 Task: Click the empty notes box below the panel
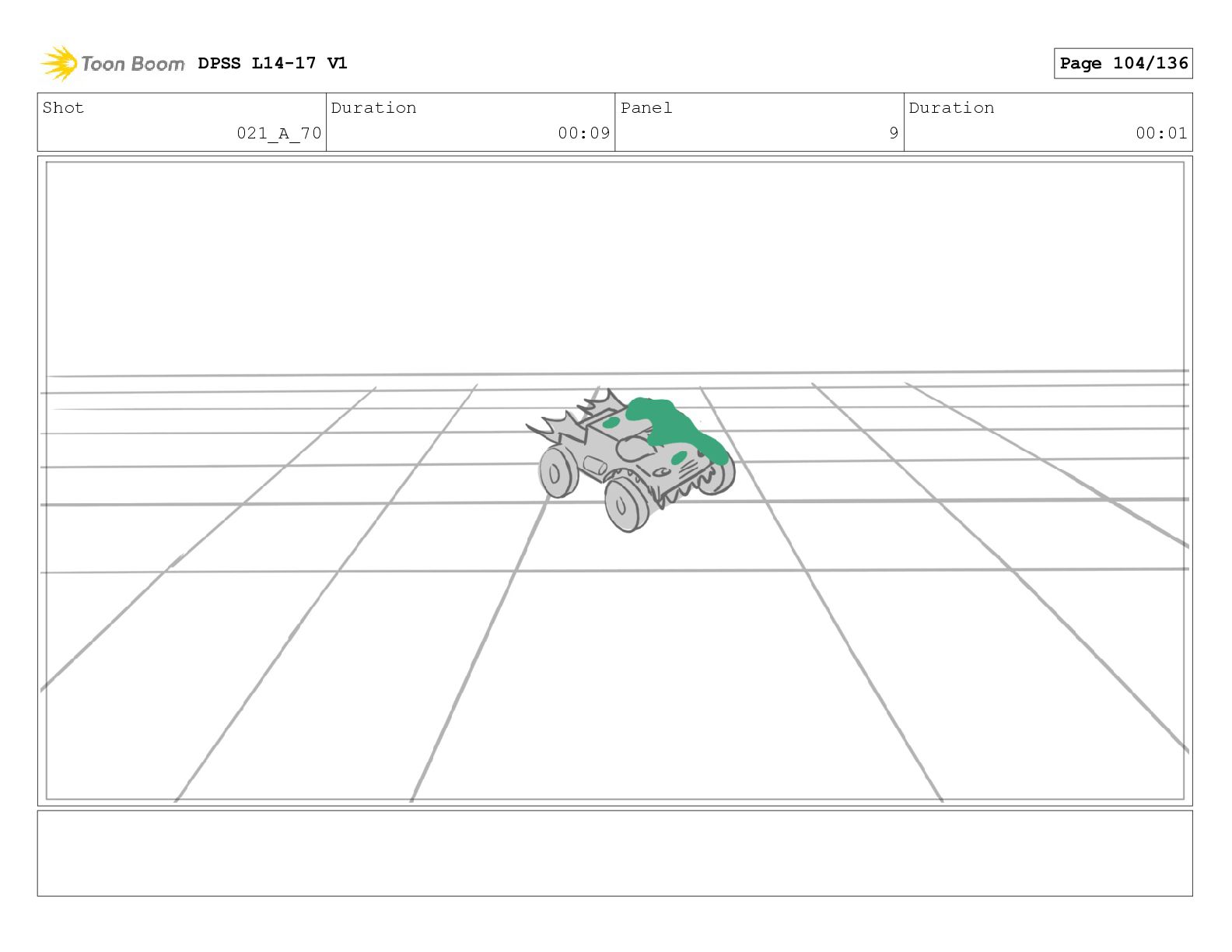click(614, 853)
